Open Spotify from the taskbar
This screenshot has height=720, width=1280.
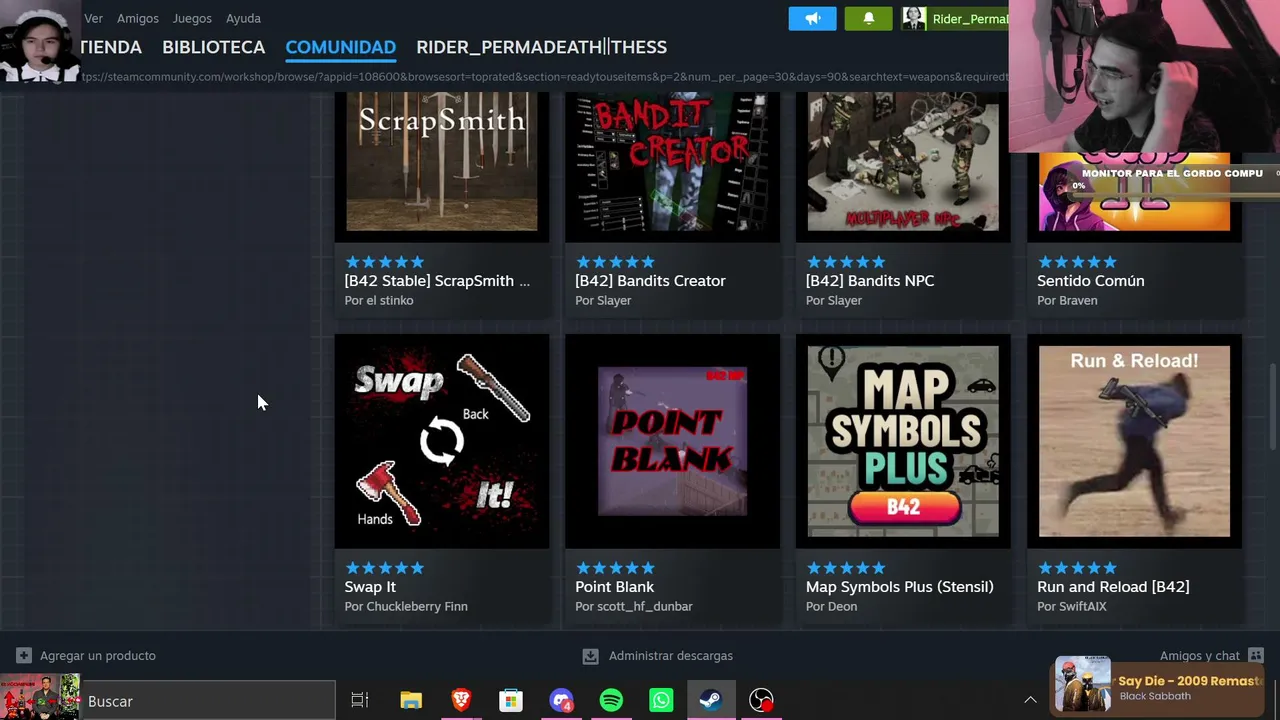[x=611, y=701]
